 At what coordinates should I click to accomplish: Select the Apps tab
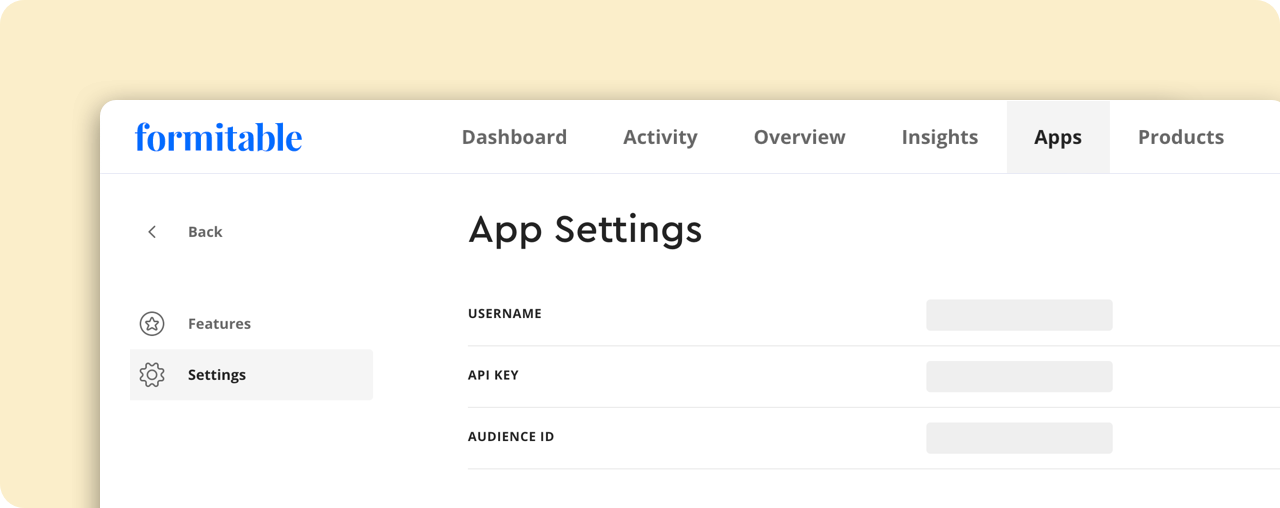(1058, 137)
